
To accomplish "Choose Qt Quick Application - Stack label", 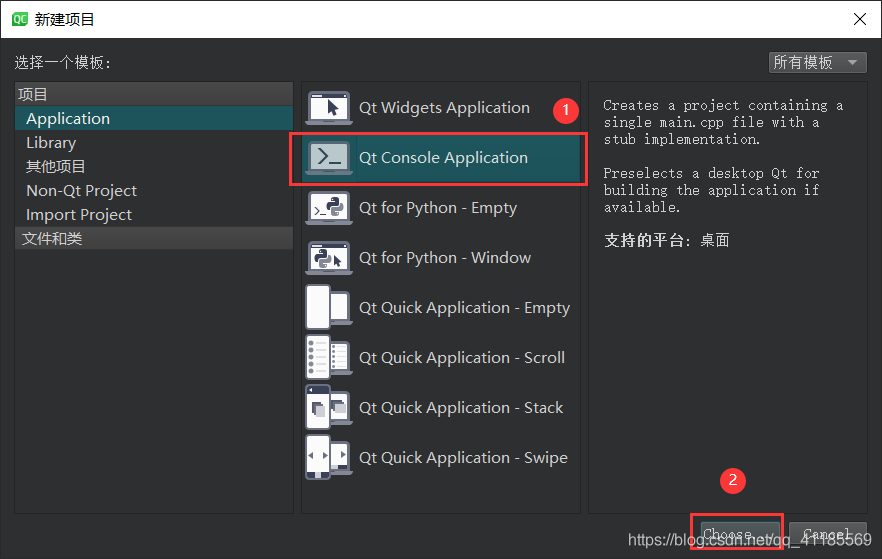I will click(x=461, y=407).
